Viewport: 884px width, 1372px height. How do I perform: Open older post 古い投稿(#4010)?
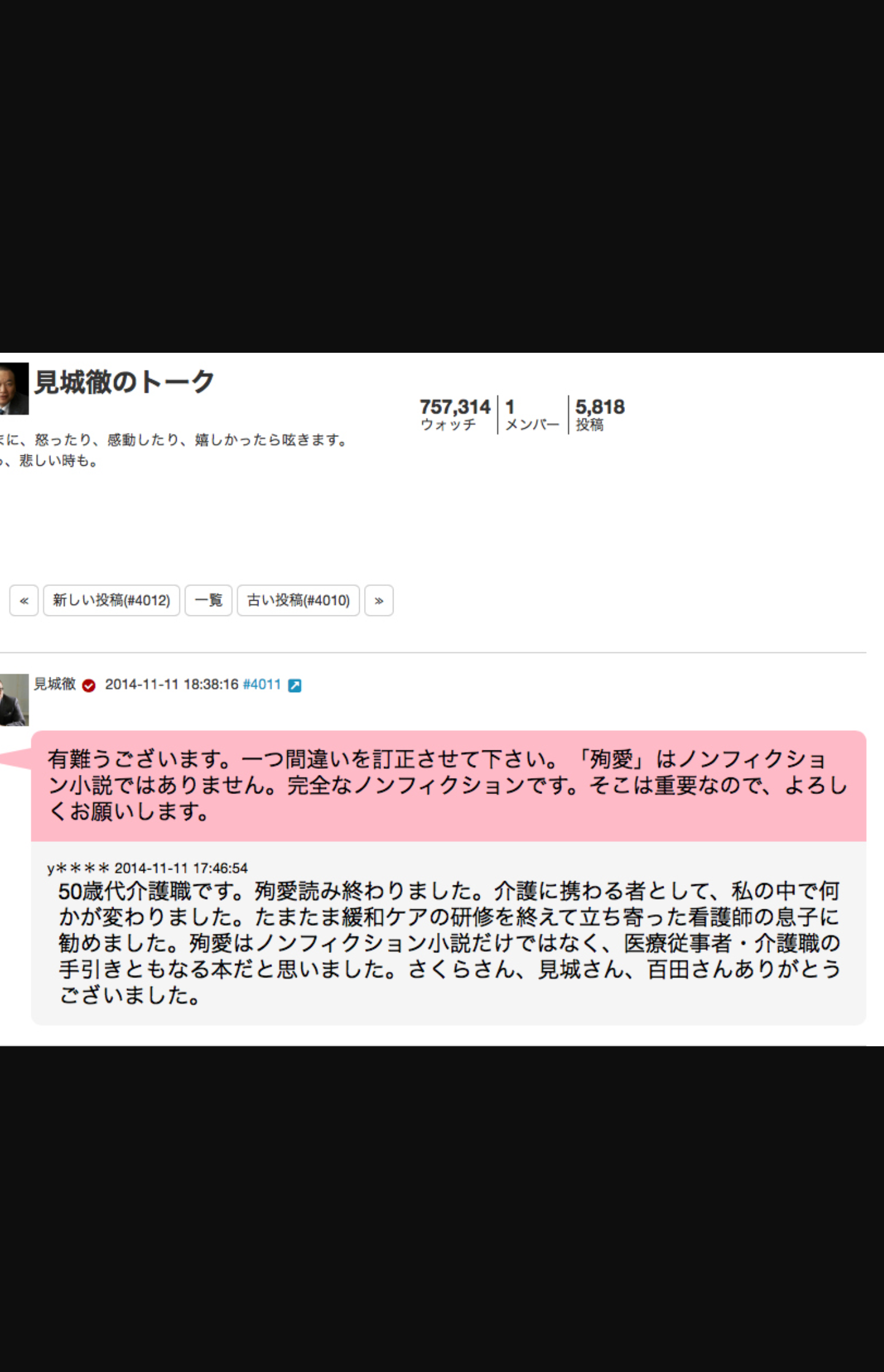298,600
